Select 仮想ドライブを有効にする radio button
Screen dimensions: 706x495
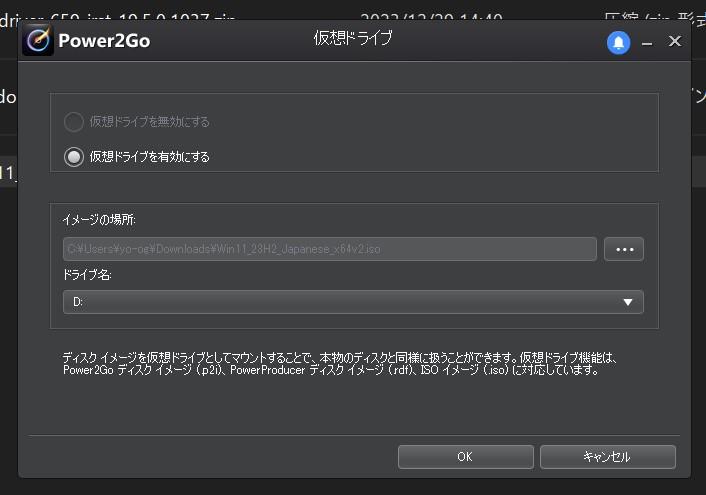point(74,157)
